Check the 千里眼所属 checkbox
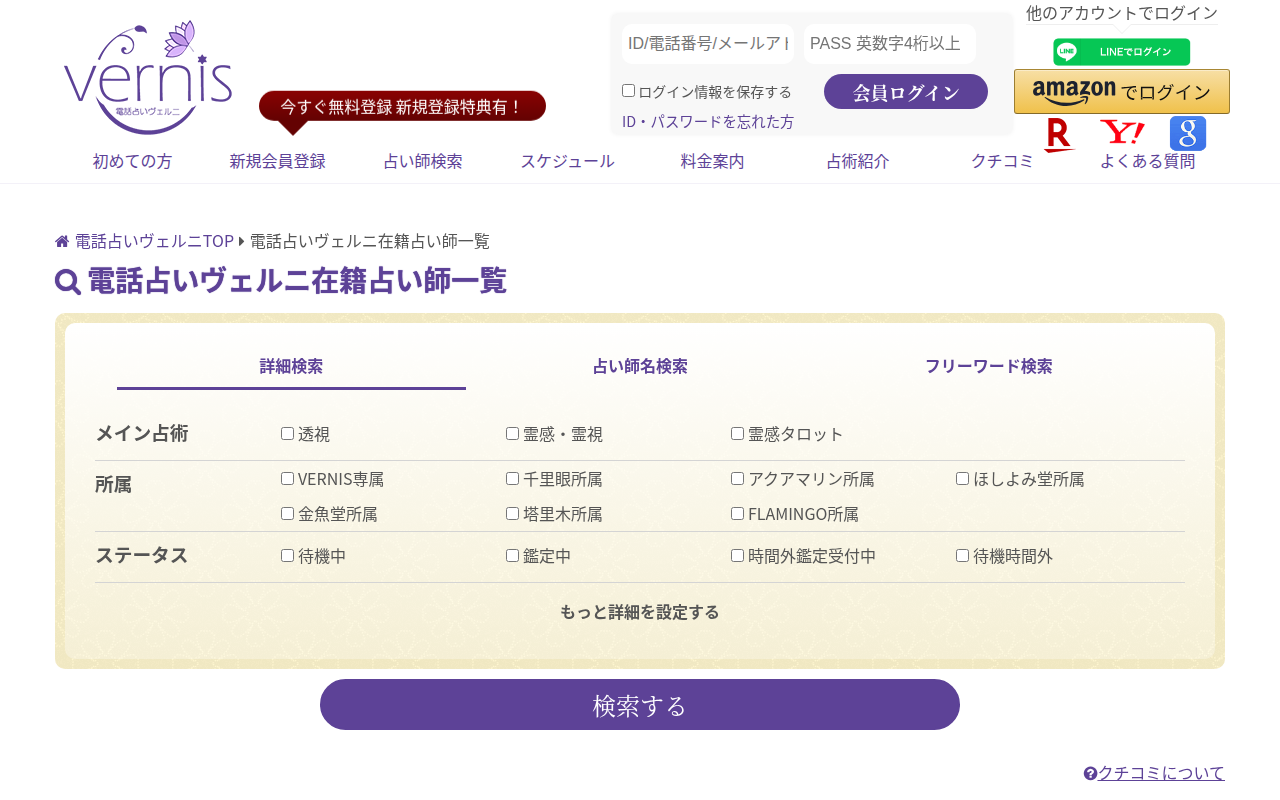This screenshot has width=1280, height=800. (512, 478)
